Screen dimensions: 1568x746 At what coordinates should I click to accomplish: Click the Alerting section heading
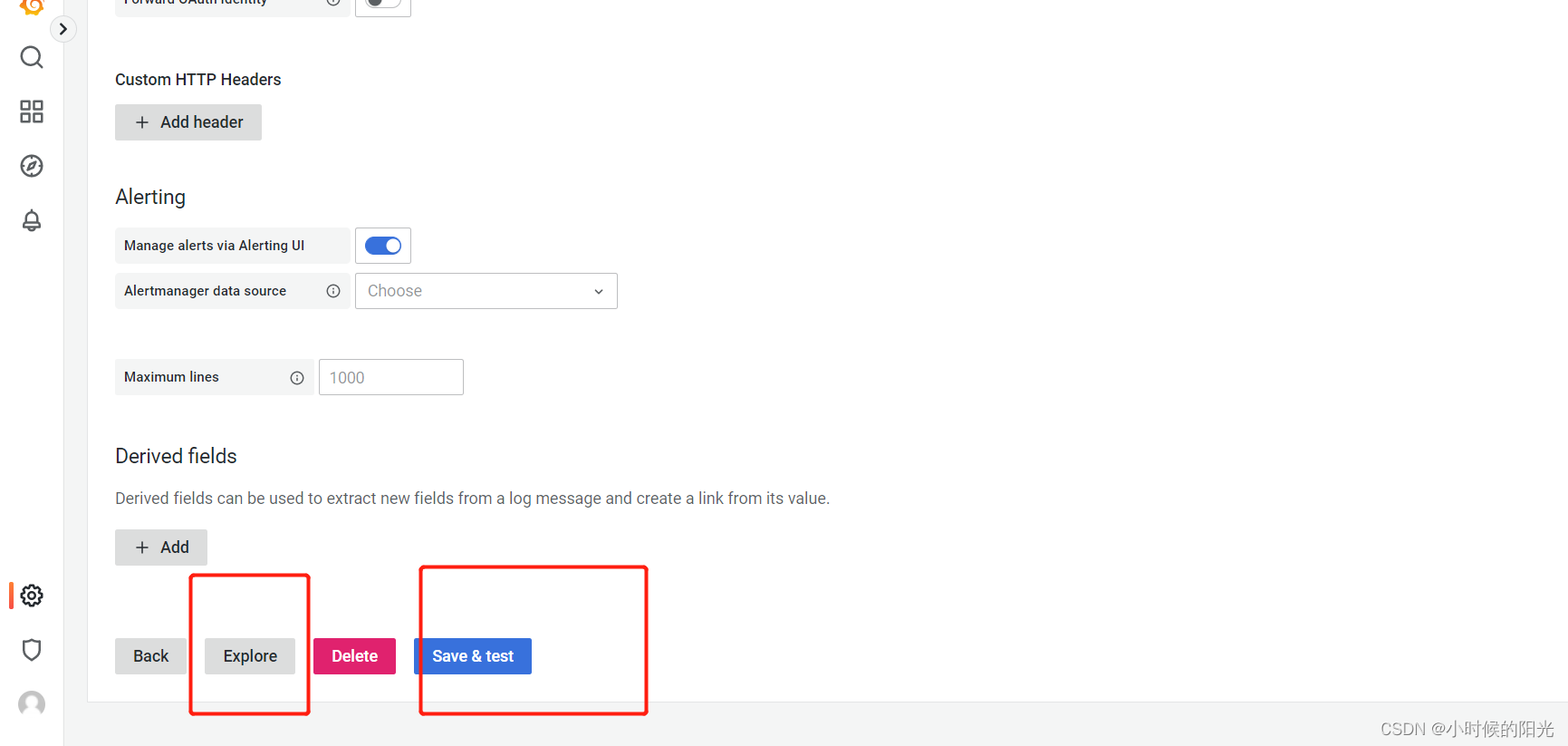point(150,197)
